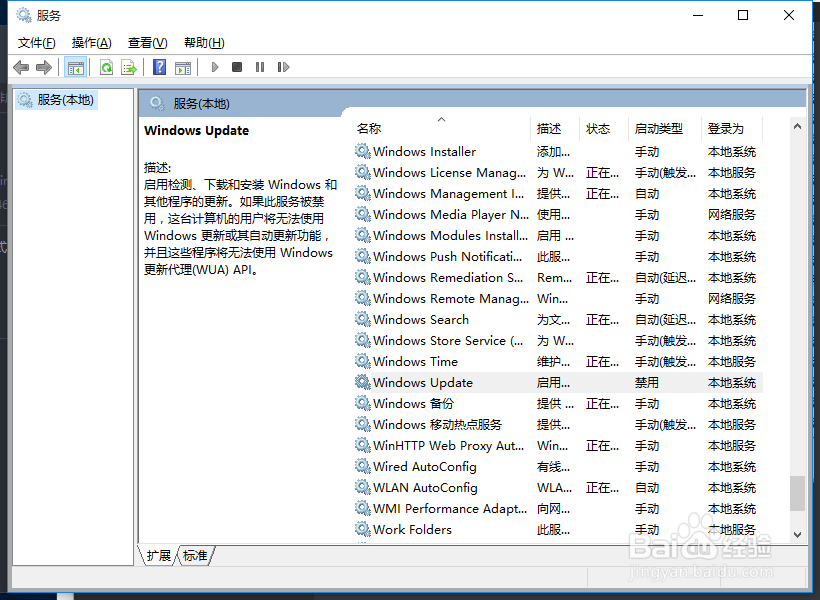Viewport: 820px width, 600px height.
Task: Click the gear icon of Windows Search row
Action: click(x=362, y=319)
